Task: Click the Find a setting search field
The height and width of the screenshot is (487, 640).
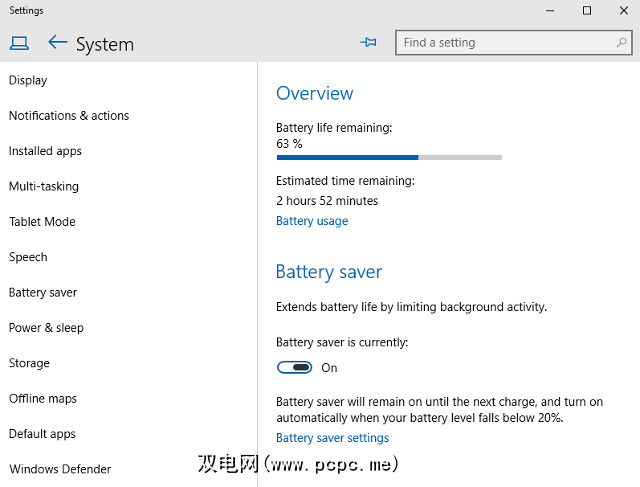Action: 505,43
